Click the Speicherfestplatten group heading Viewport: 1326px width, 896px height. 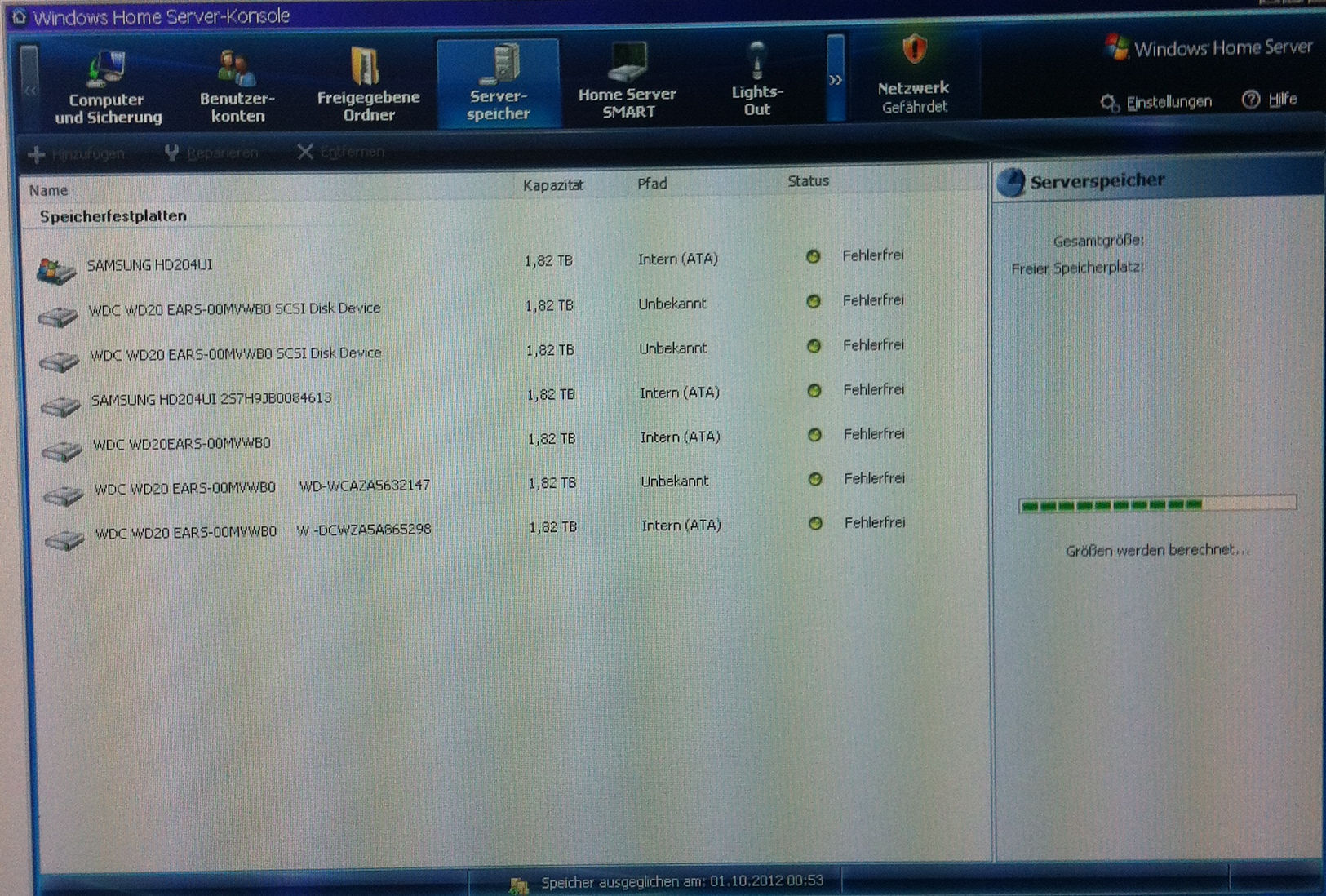click(113, 216)
